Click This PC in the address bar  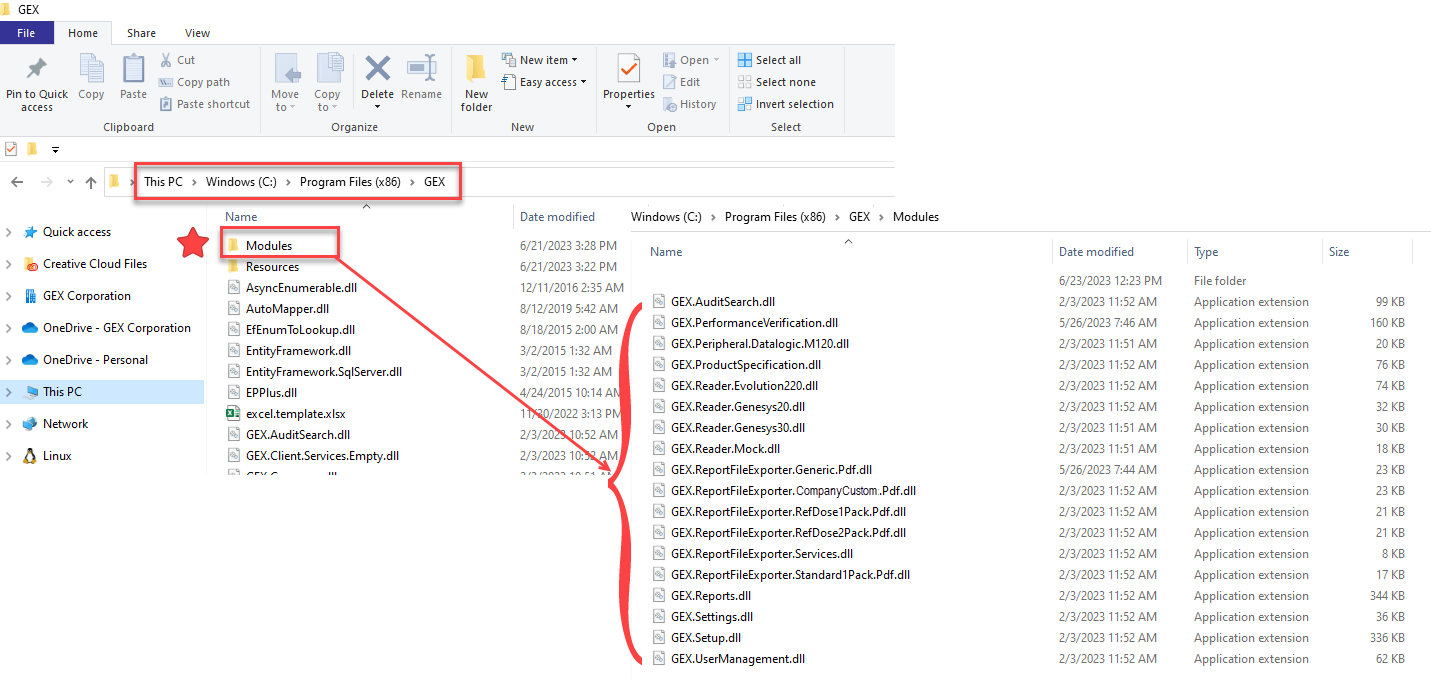pos(163,182)
